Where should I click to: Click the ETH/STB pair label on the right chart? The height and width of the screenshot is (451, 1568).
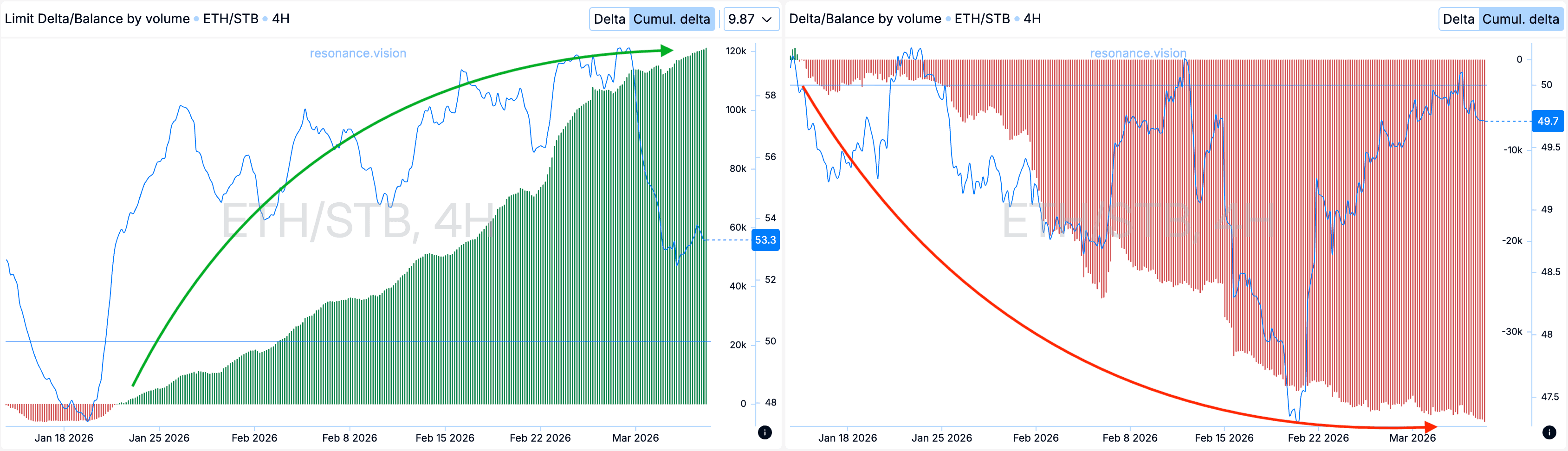pos(982,19)
